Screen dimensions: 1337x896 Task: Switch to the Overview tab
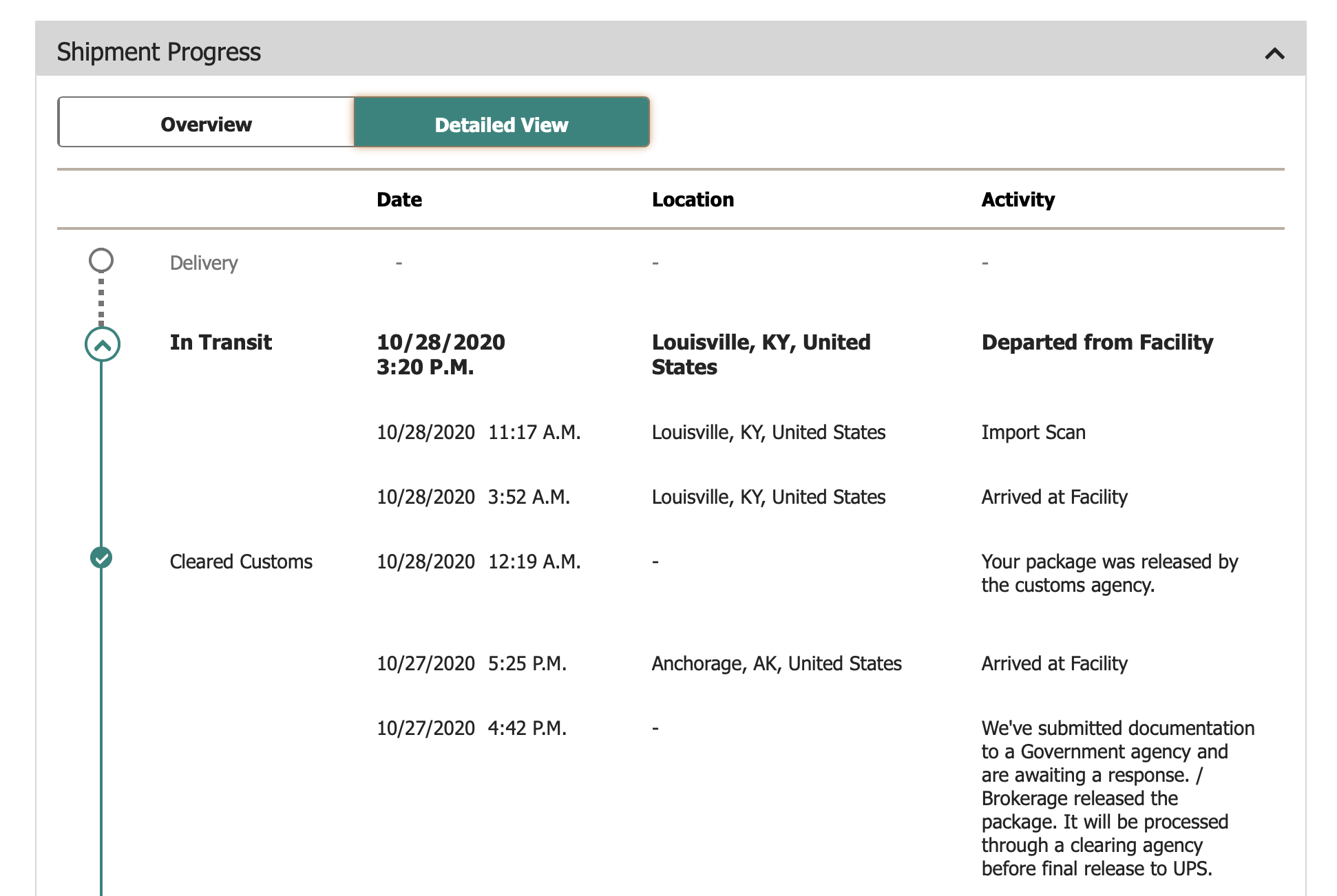206,124
